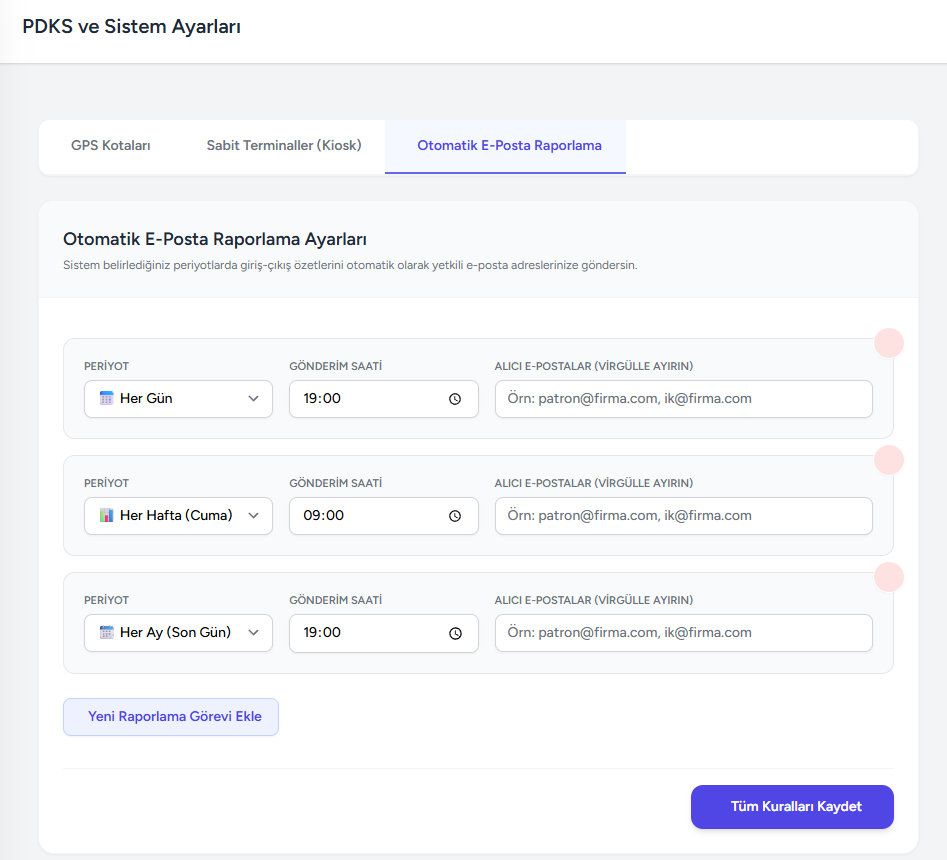This screenshot has width=947, height=860.
Task: Open the Her Hafta (Cuma) period dropdown
Action: pos(178,516)
